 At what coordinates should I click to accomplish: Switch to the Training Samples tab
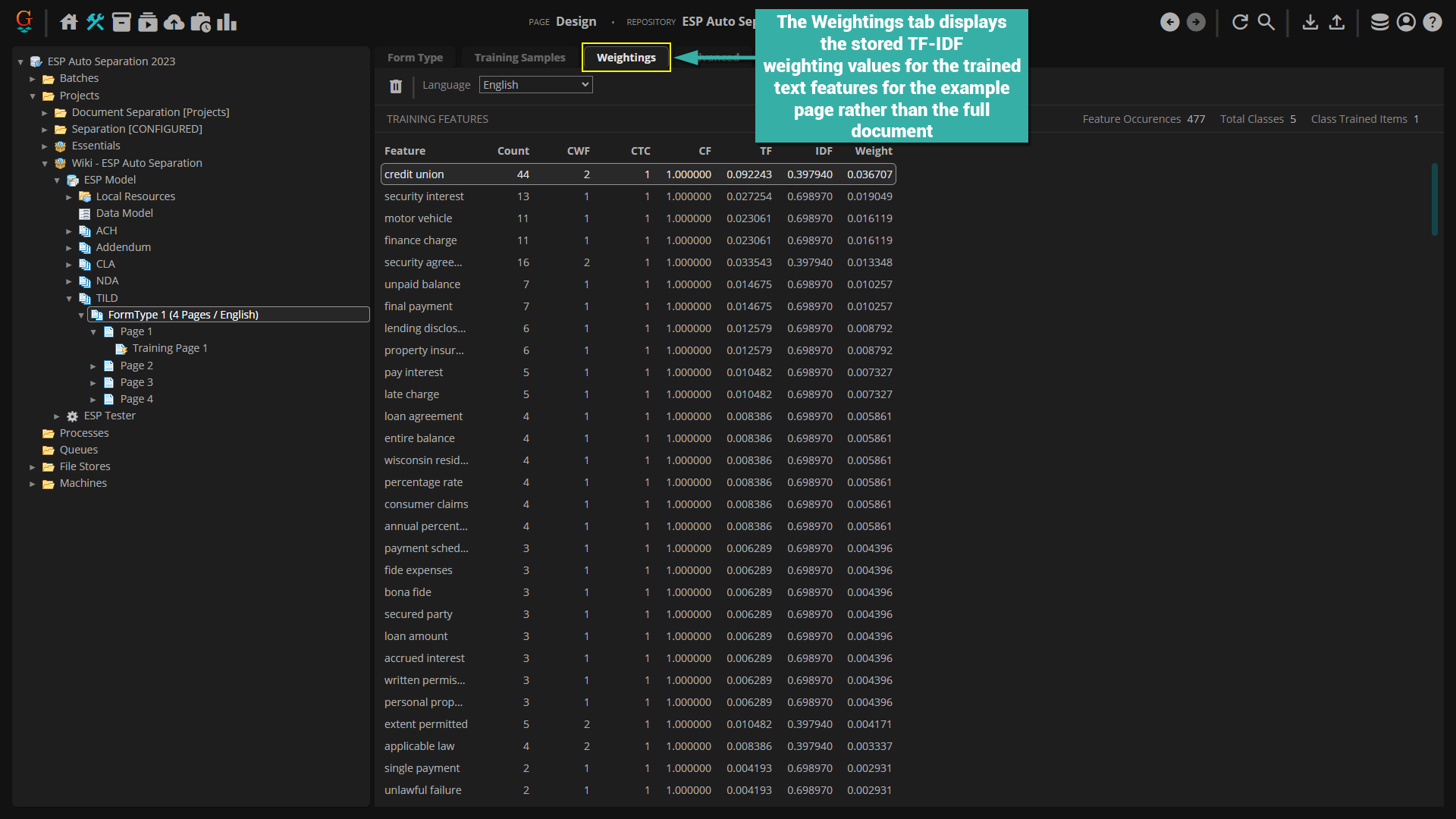(x=519, y=58)
